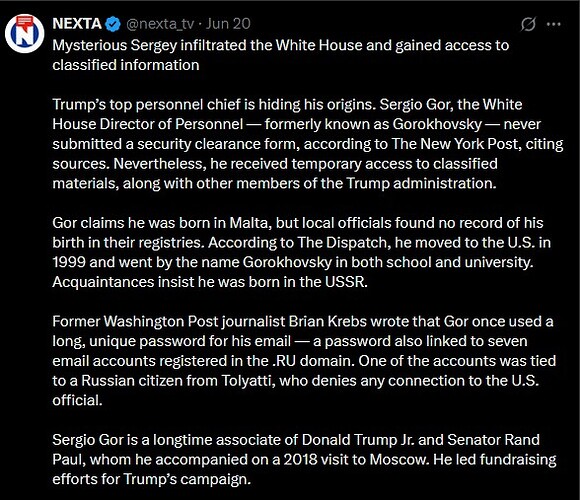Viewport: 580px width, 500px height.
Task: Click the blue verified checkmark badge
Action: tap(113, 24)
